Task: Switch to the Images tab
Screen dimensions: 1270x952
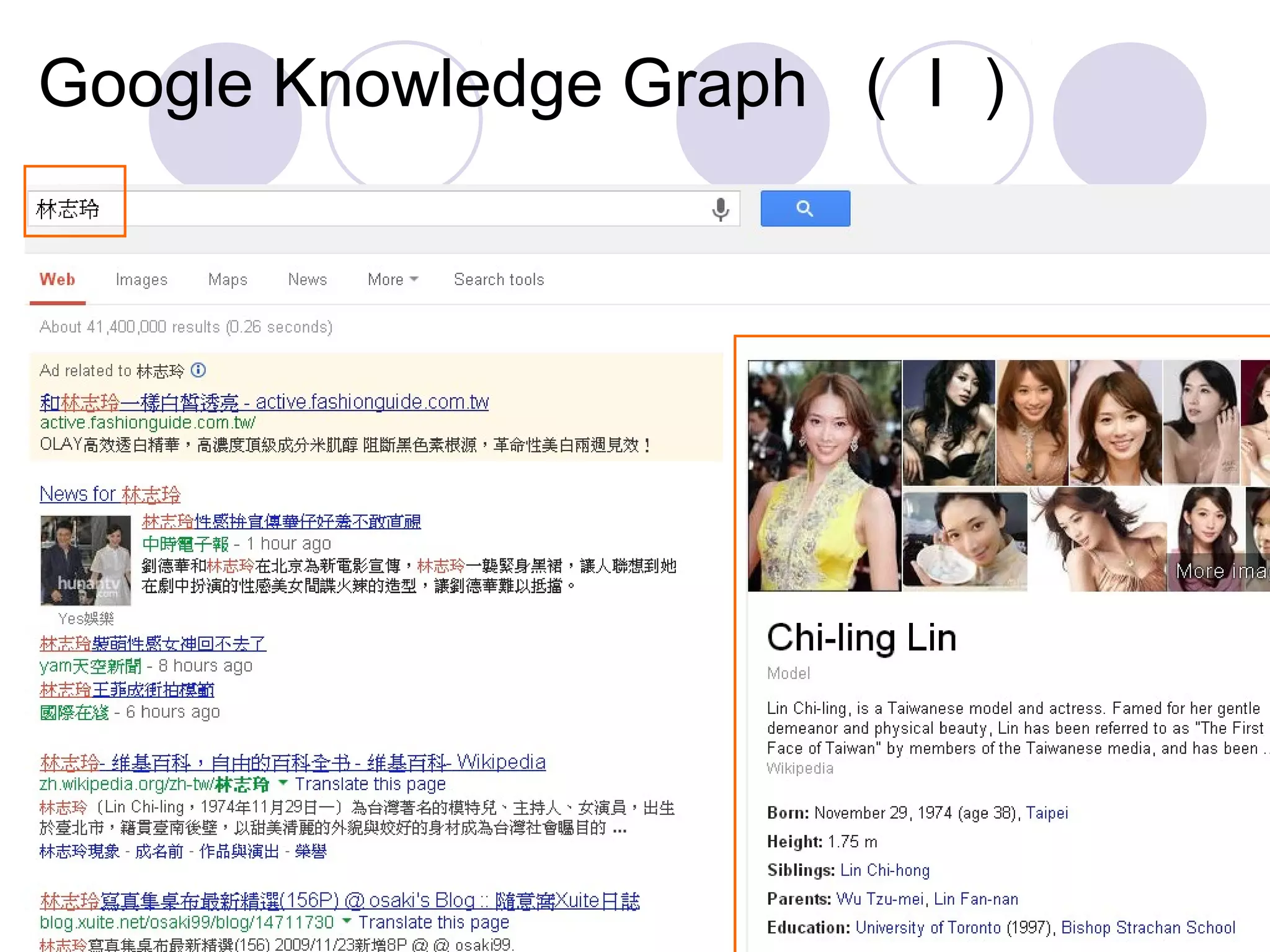Action: pyautogui.click(x=141, y=280)
